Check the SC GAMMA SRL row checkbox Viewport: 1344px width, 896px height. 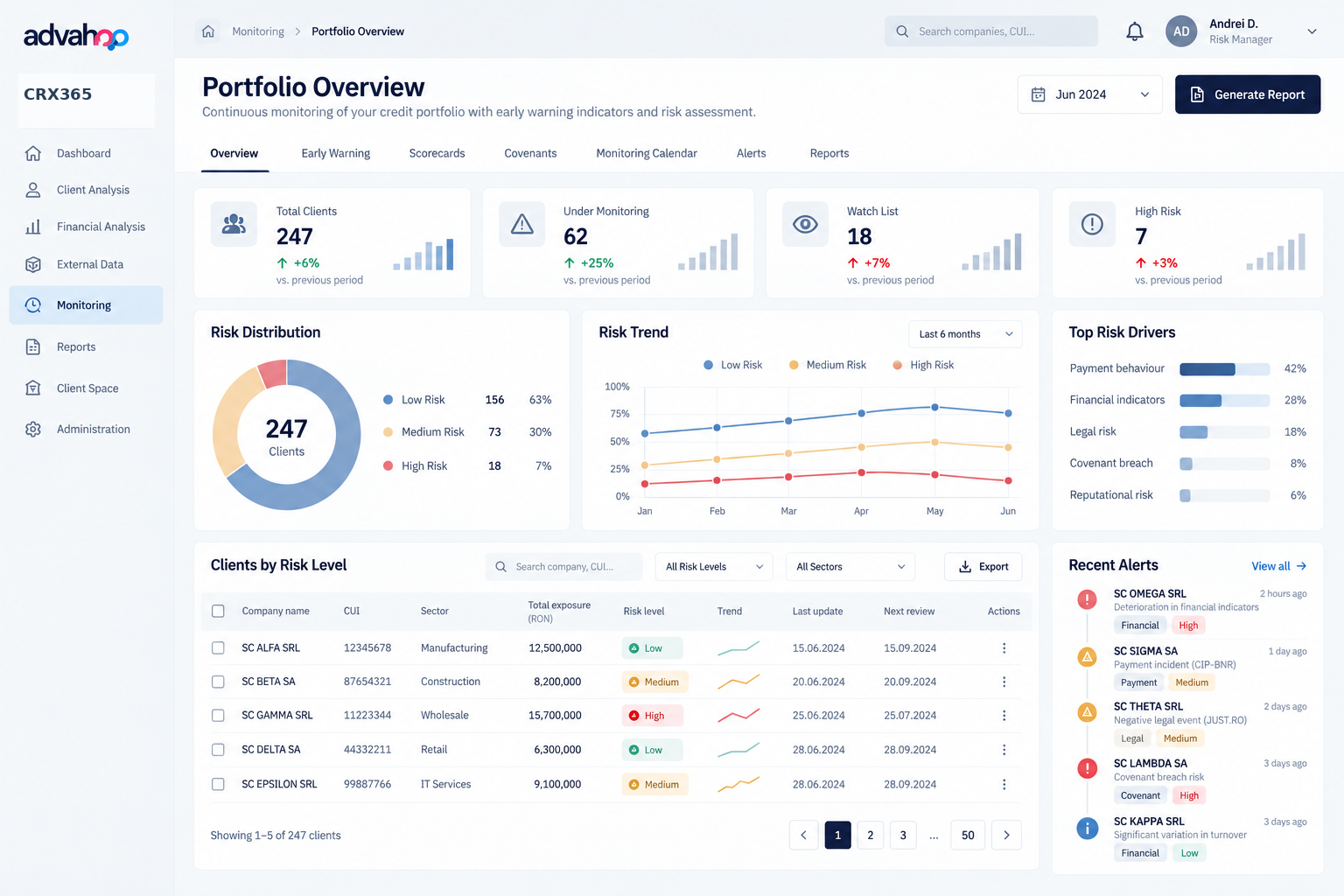point(218,716)
